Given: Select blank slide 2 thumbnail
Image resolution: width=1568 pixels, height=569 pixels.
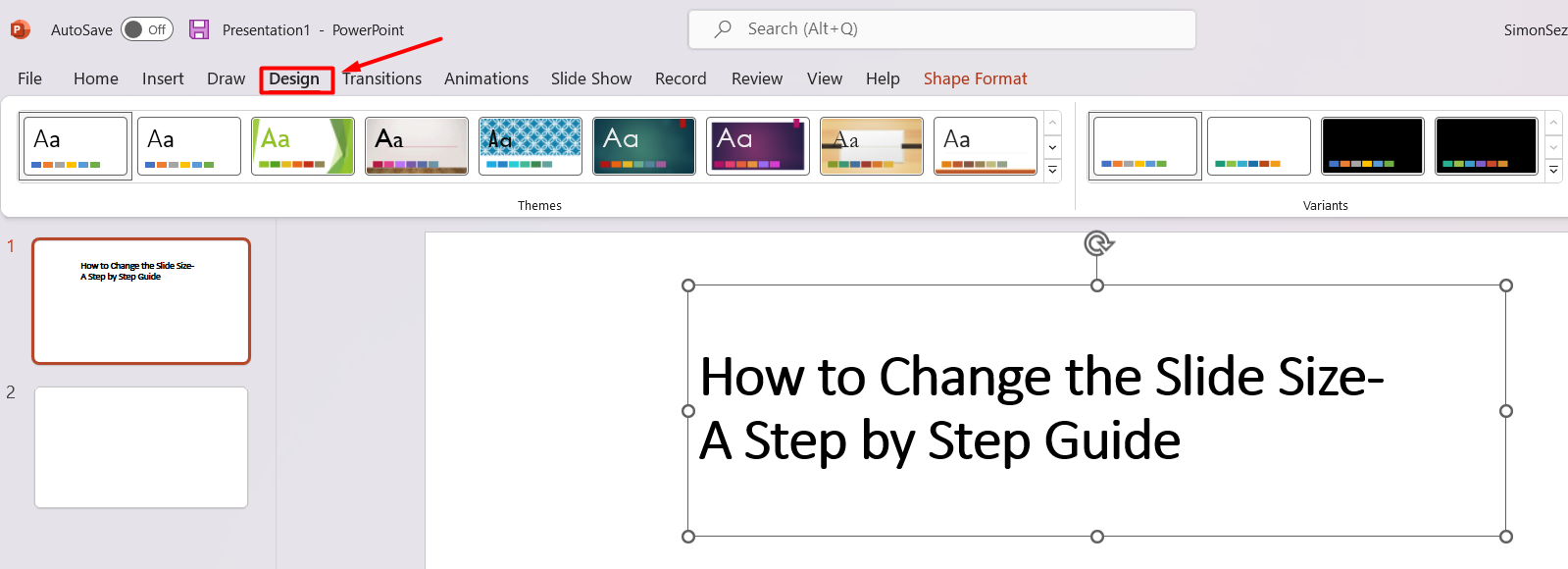Looking at the screenshot, I should [141, 447].
